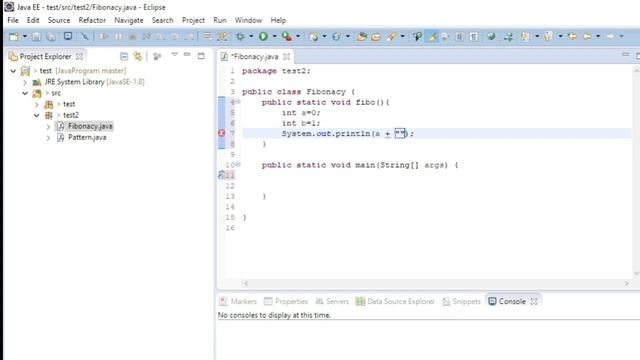Click the Save All toolbar icon

click(51, 37)
